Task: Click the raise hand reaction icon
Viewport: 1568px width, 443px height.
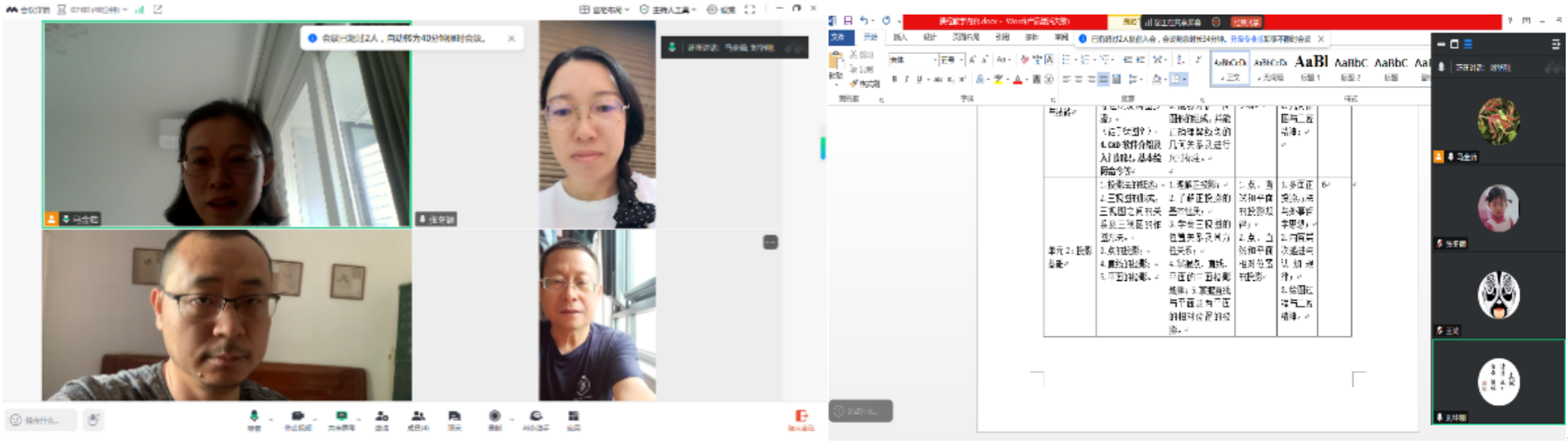Action: coord(93,419)
